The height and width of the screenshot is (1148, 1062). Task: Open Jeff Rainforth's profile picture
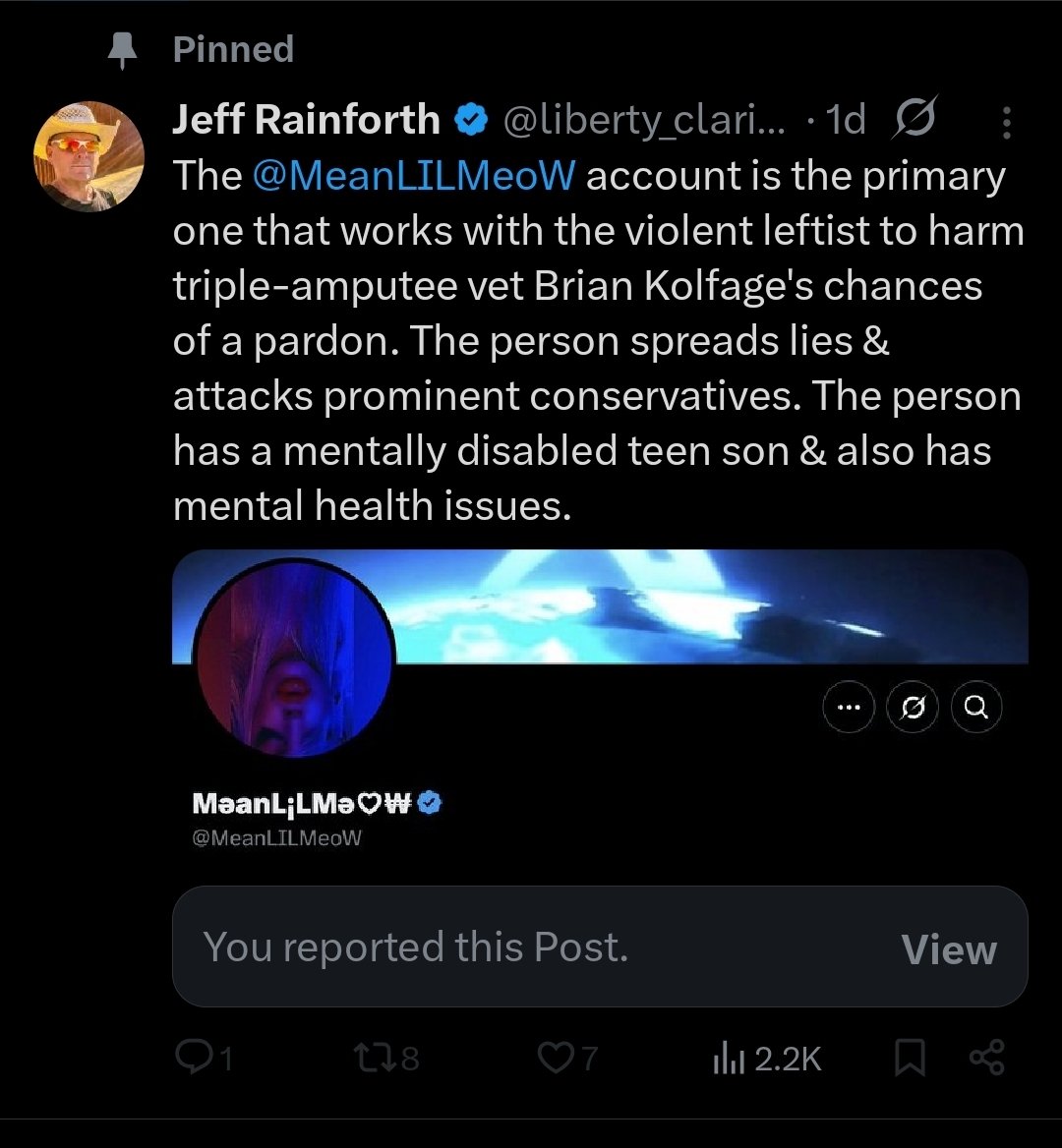[x=88, y=156]
